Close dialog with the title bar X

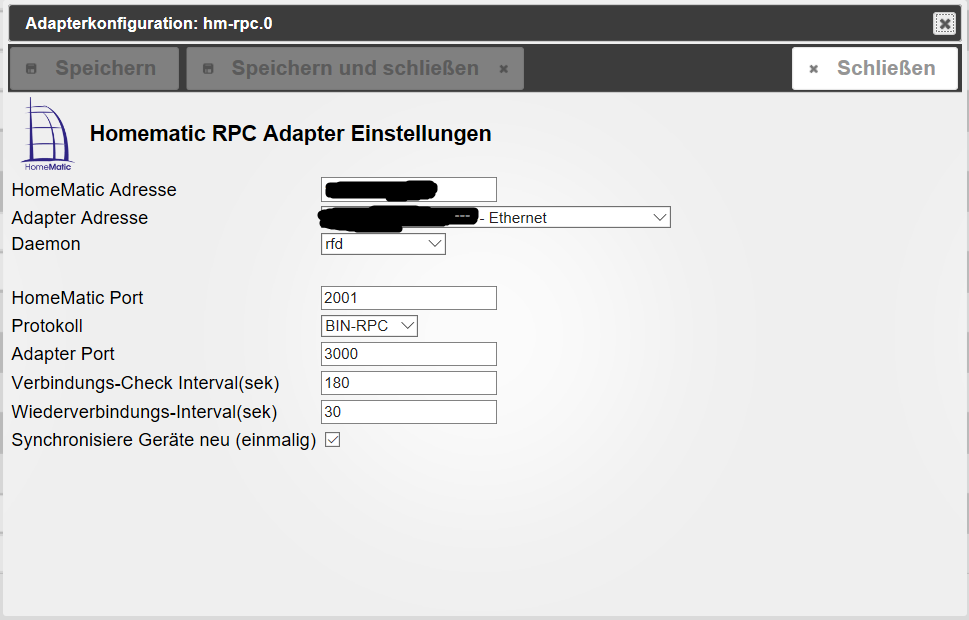(944, 23)
